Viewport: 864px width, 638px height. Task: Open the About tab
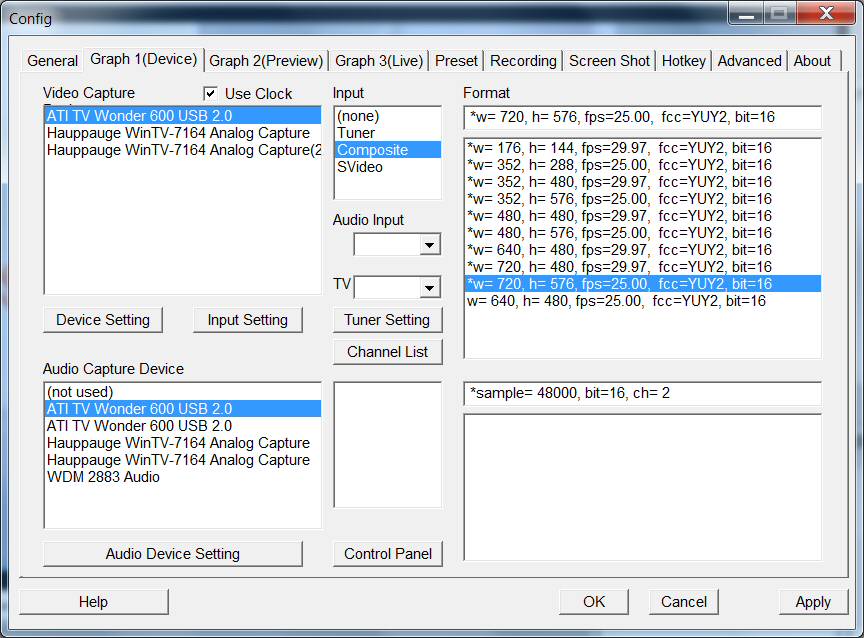[812, 61]
